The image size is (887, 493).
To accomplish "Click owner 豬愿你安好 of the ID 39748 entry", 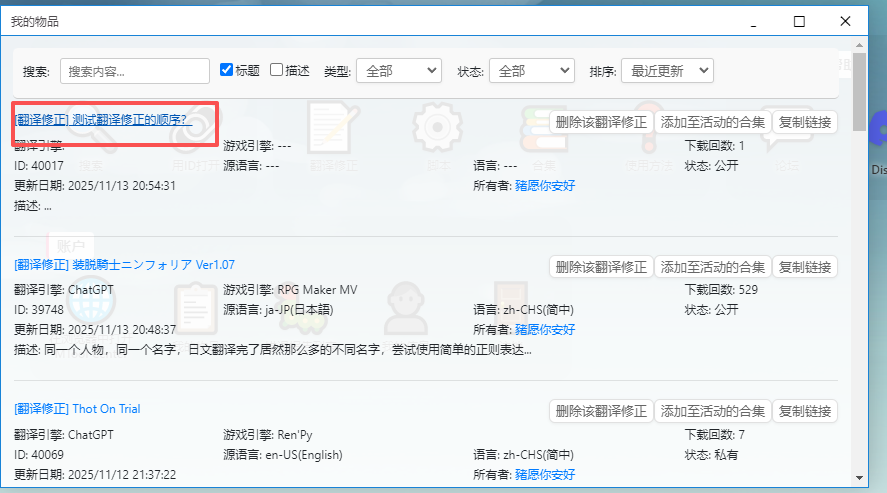I will pyautogui.click(x=544, y=329).
